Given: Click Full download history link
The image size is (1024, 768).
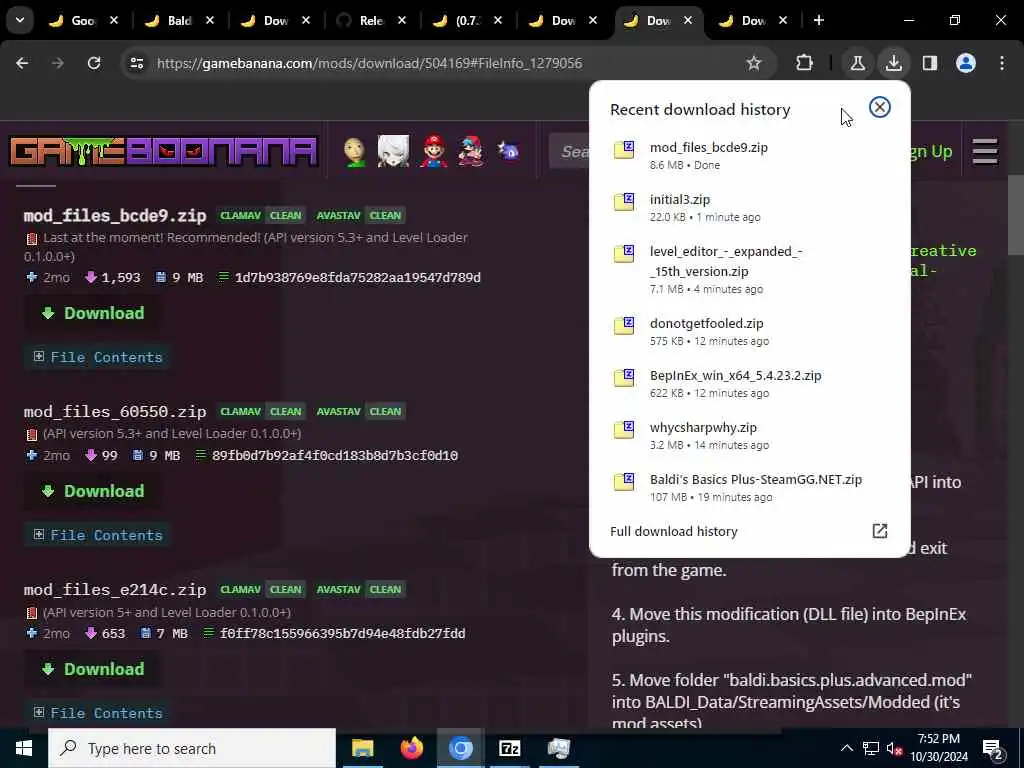Looking at the screenshot, I should pyautogui.click(x=673, y=531).
